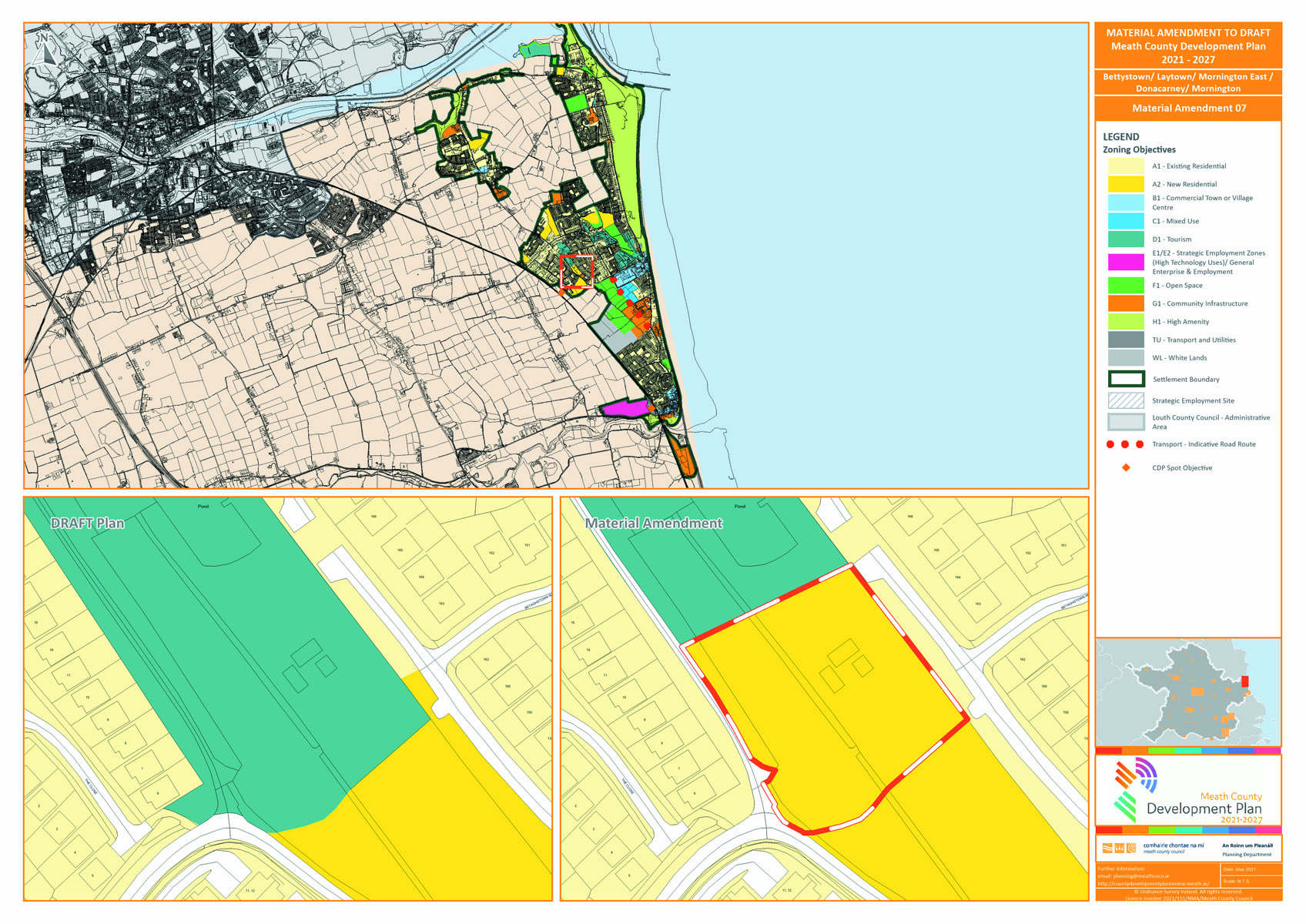Click the hatched Strategic Employment Site symbol
The height and width of the screenshot is (924, 1306).
tap(1126, 400)
